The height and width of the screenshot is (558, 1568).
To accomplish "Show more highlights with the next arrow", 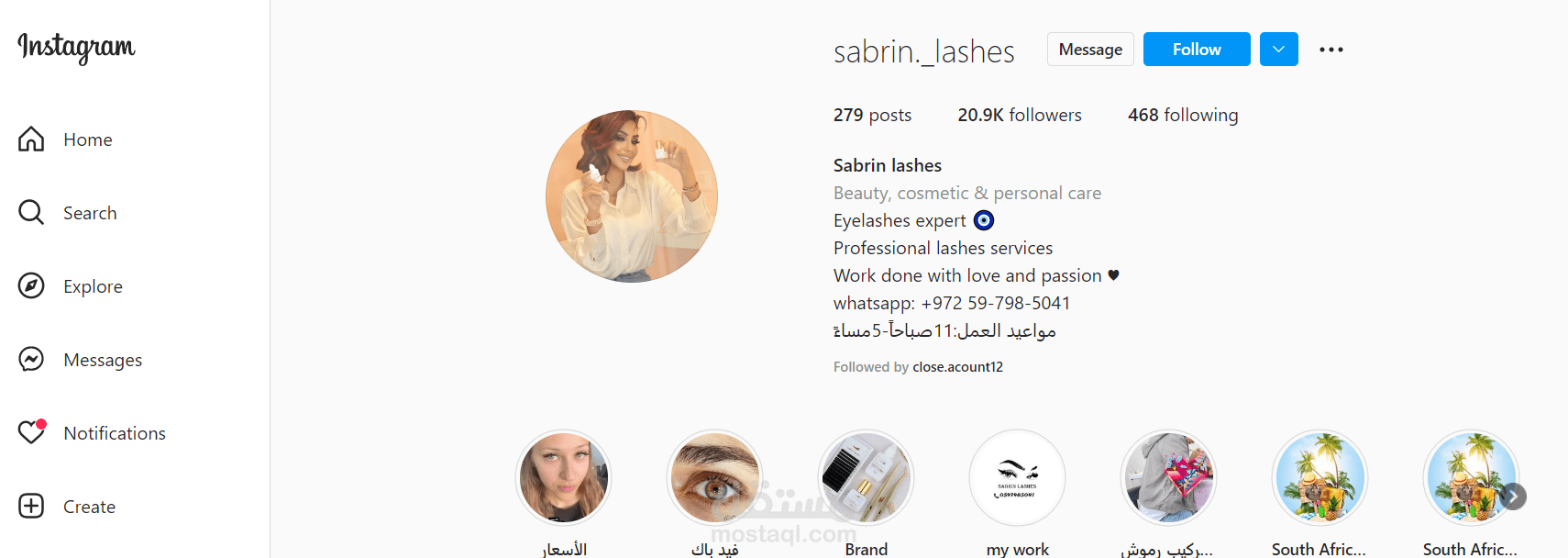I will tap(1513, 497).
